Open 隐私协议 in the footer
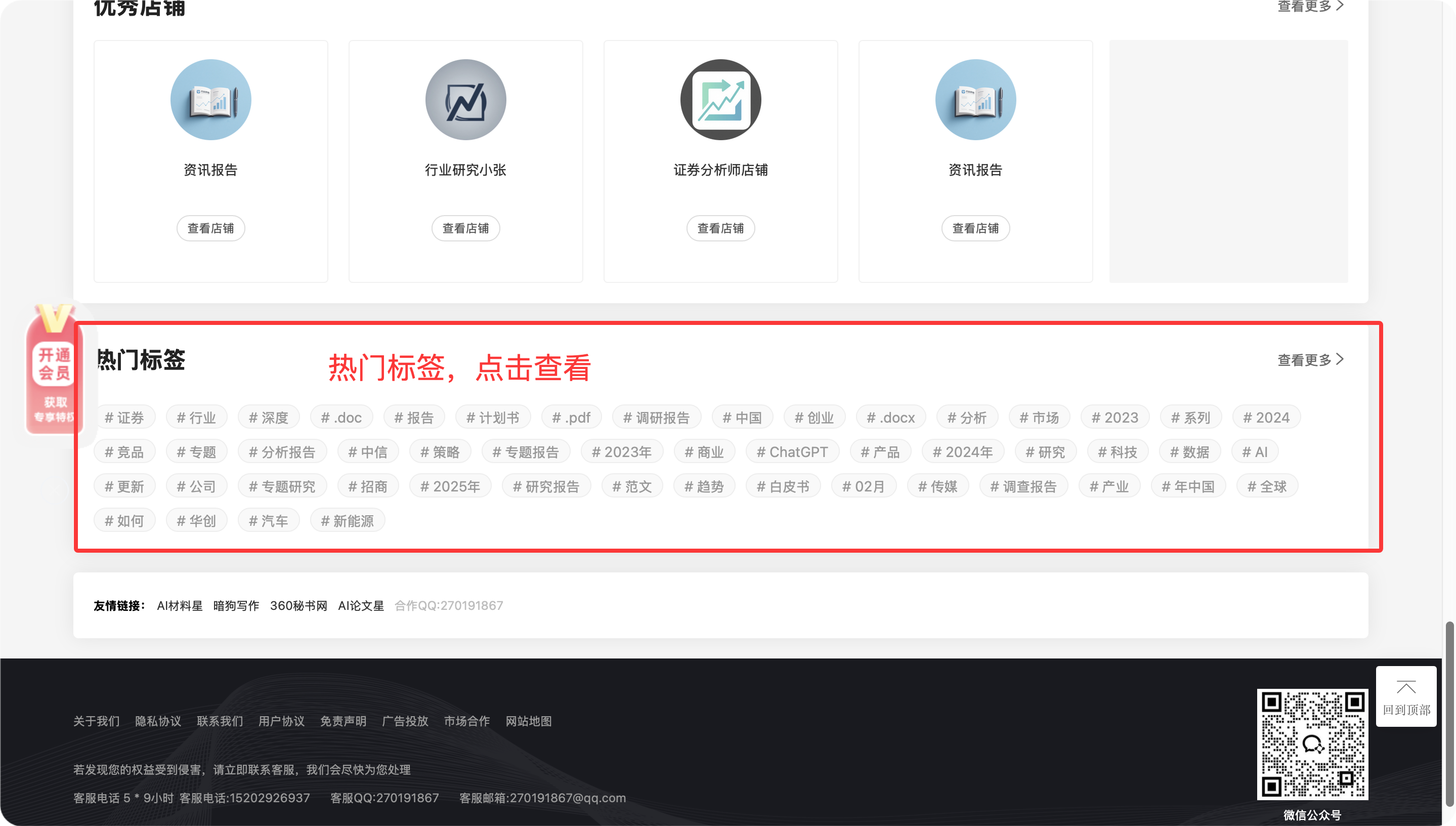Viewport: 1456px width, 826px height. click(x=158, y=721)
